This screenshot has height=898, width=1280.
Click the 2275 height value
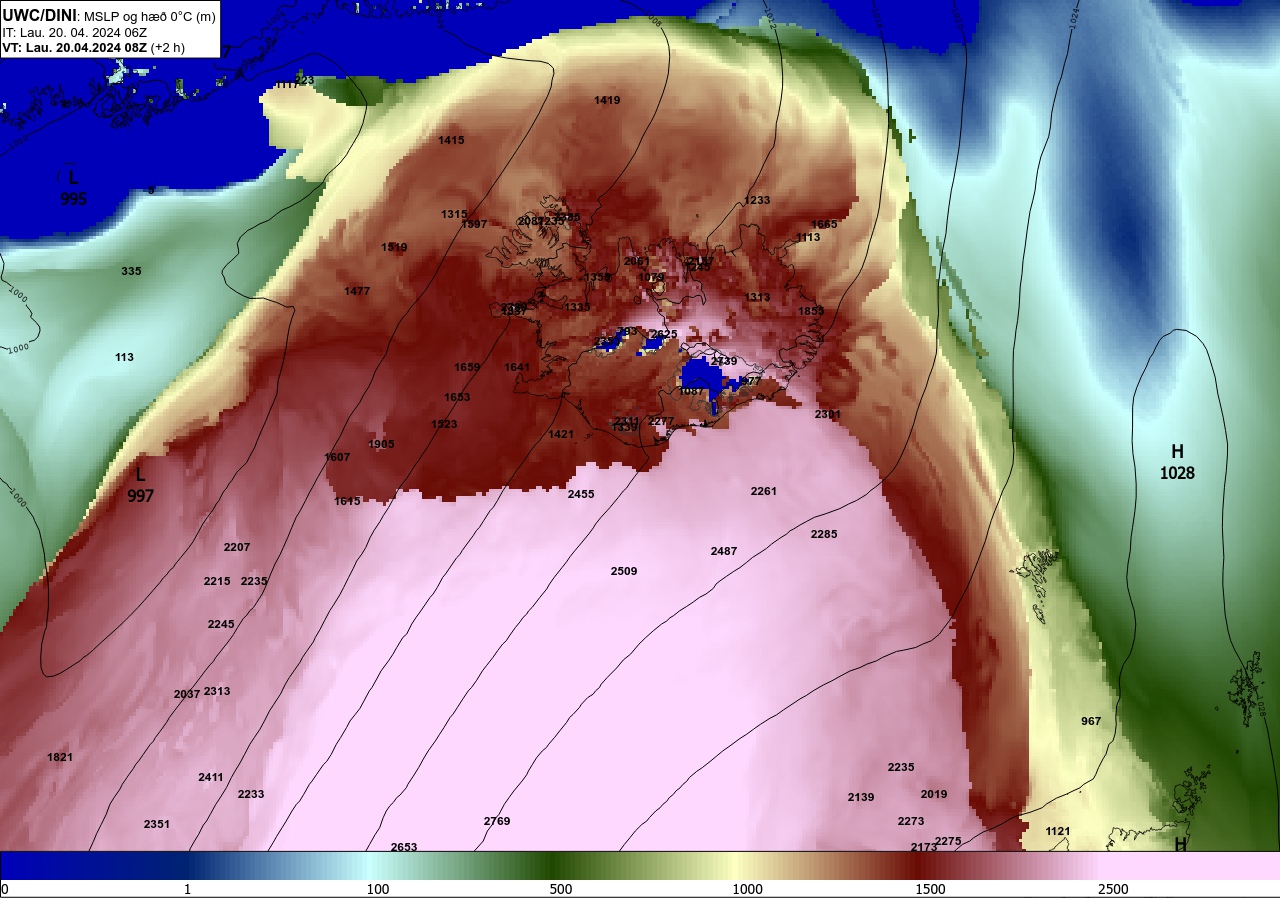(x=948, y=841)
